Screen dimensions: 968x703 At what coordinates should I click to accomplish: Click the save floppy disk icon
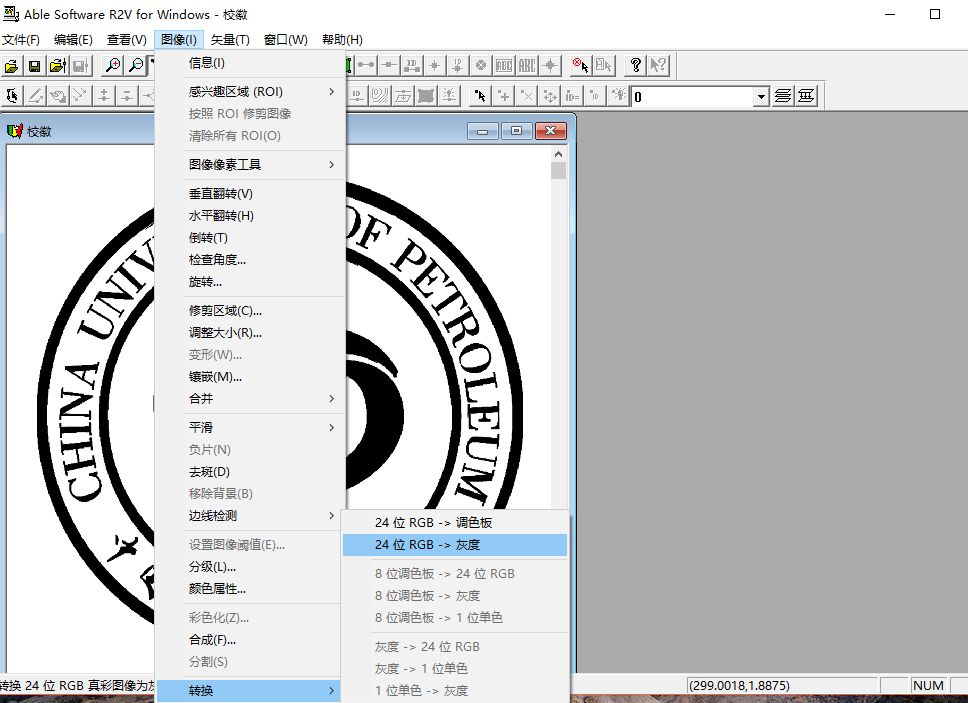click(35, 65)
